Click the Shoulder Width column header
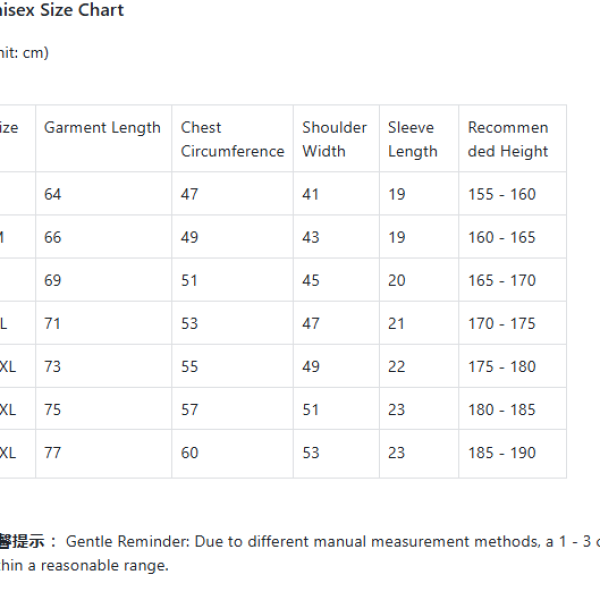 [x=334, y=139]
